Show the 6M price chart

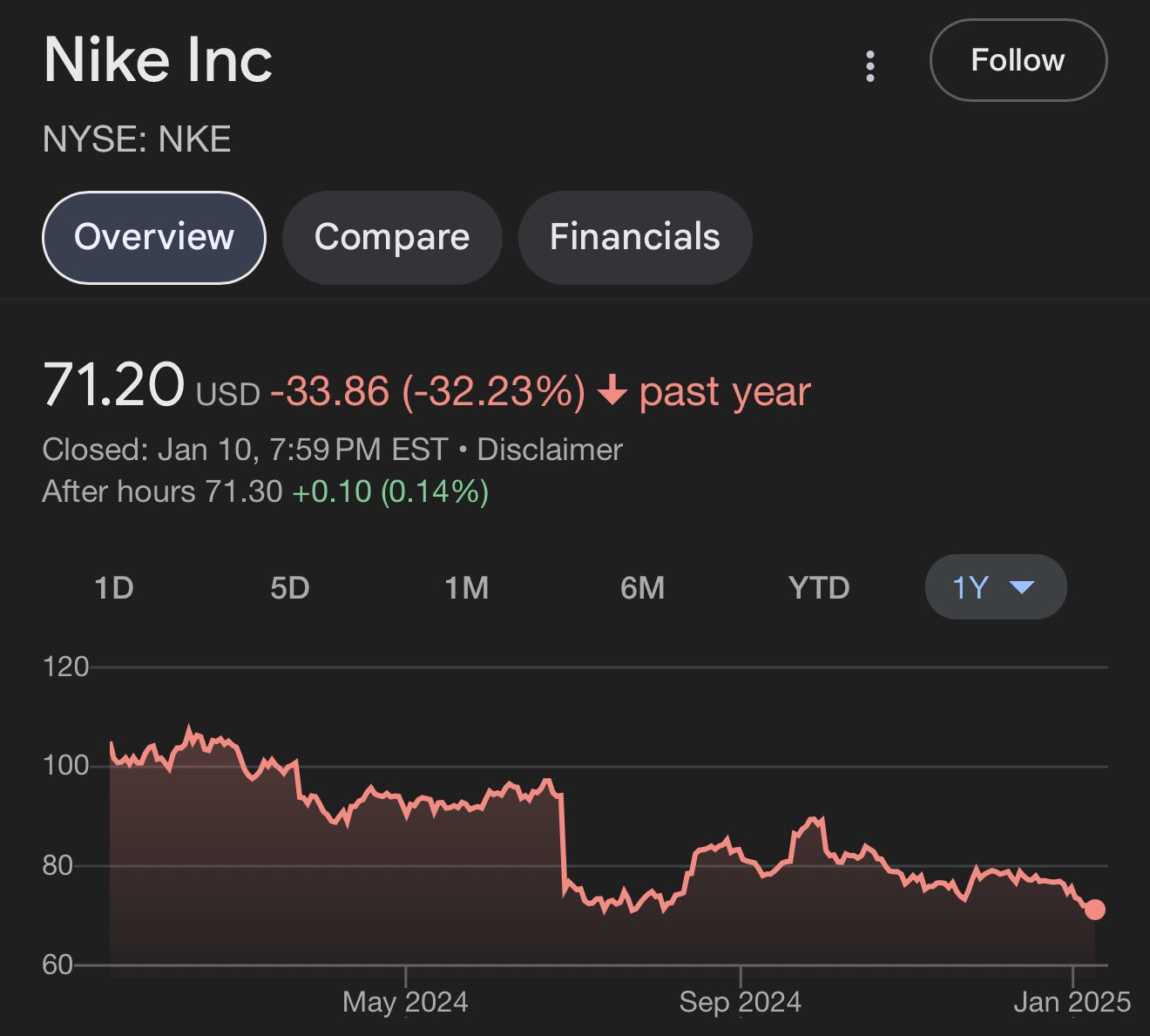643,588
